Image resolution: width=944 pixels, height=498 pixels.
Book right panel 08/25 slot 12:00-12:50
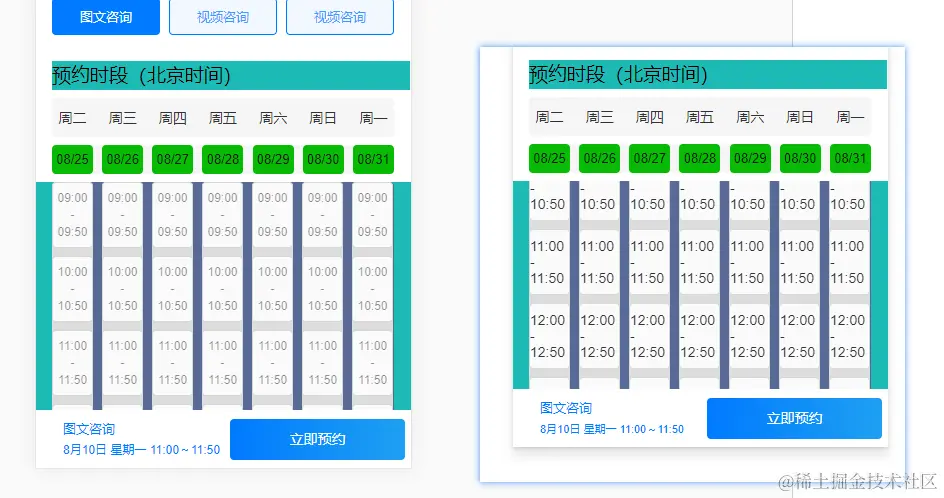click(549, 336)
